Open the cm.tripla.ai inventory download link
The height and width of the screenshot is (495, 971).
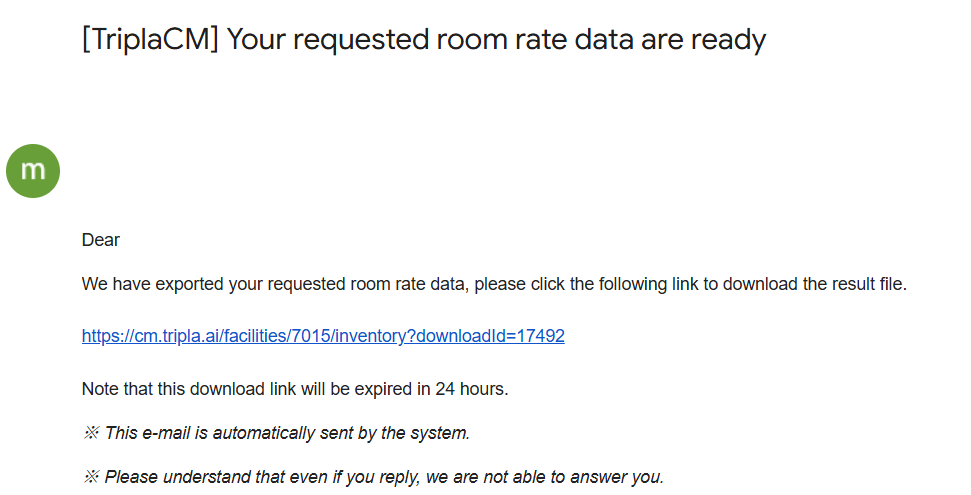point(323,336)
